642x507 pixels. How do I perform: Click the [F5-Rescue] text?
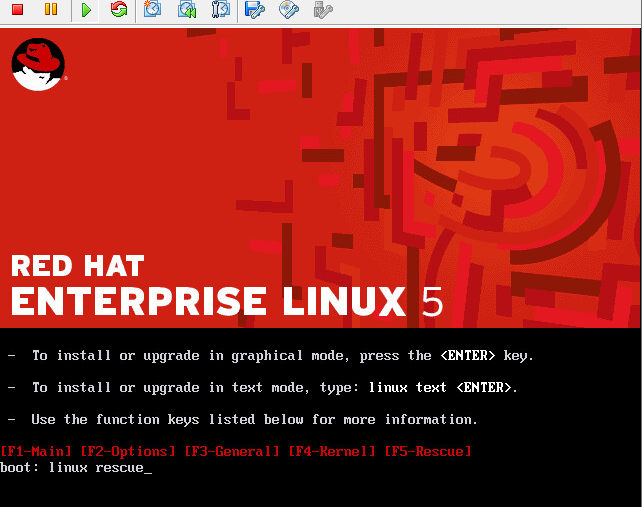(x=428, y=451)
